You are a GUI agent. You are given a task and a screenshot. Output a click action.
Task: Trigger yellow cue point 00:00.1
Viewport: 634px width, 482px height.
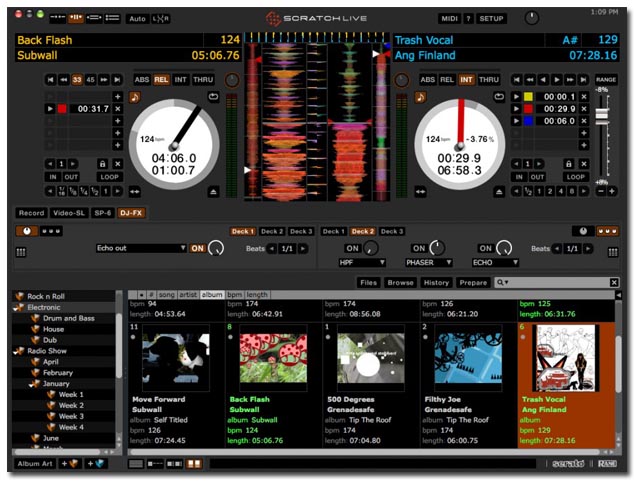516,97
